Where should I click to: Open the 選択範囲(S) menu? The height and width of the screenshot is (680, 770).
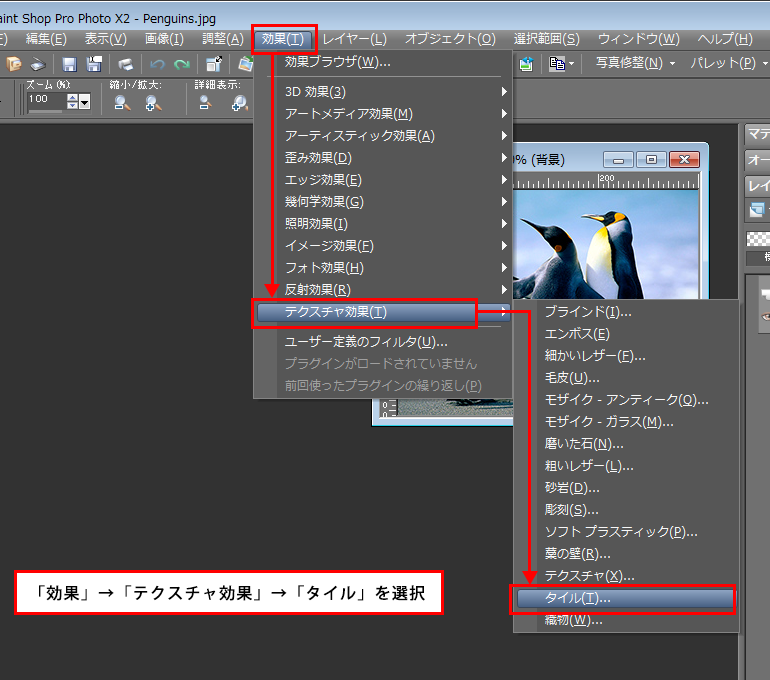(x=547, y=39)
